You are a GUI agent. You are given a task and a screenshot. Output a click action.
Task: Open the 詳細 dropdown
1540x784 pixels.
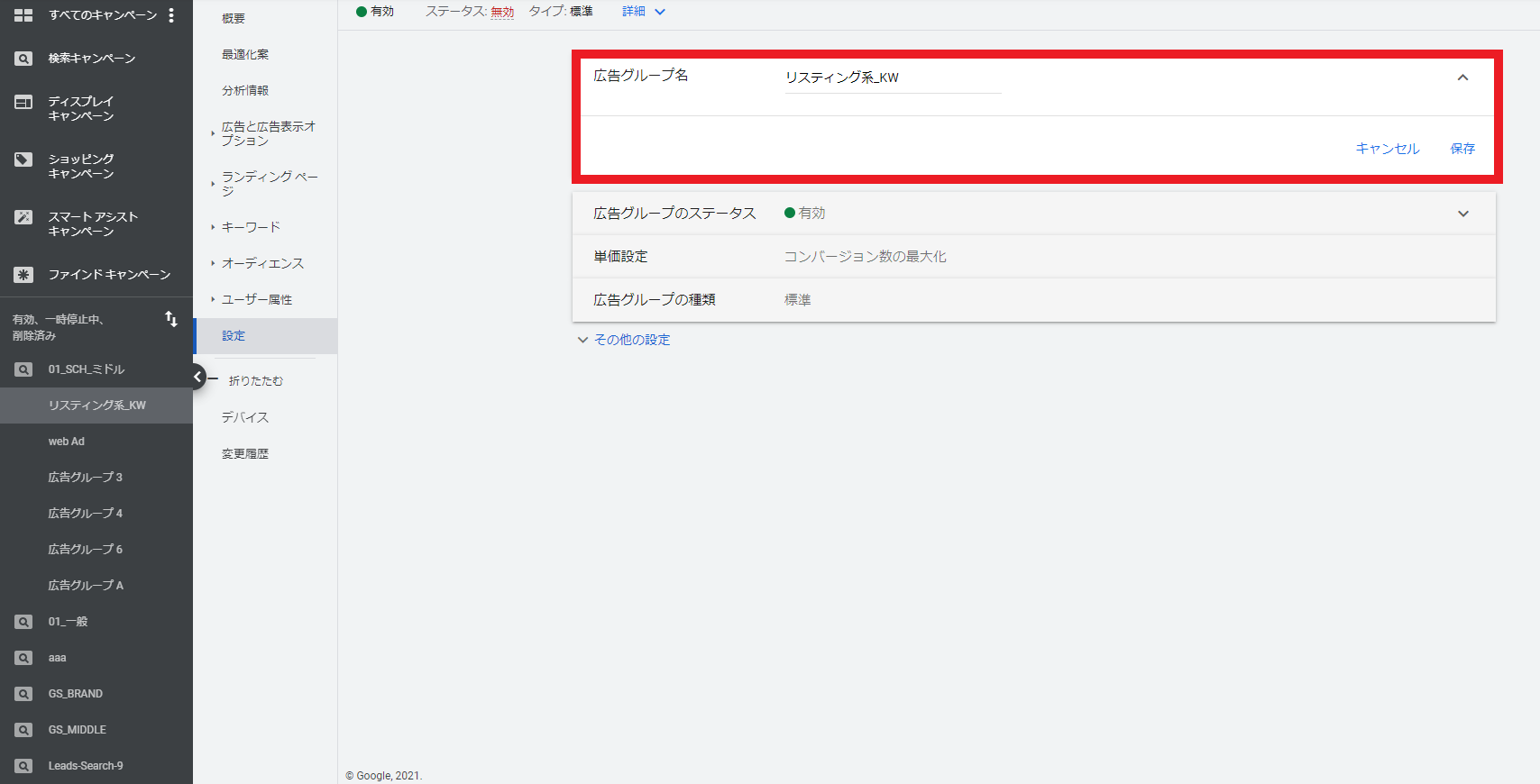point(644,12)
